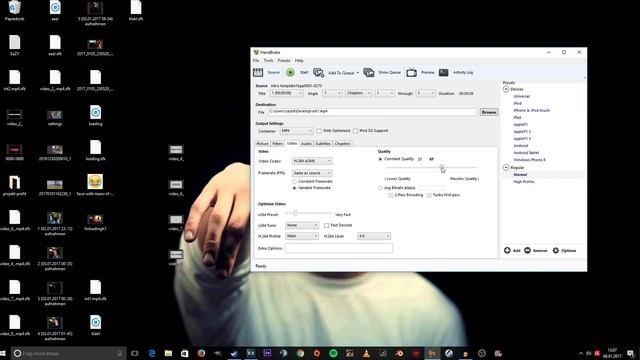Click the Remove preset minus icon
Image resolution: width=640 pixels, height=360 pixels.
[x=527, y=250]
